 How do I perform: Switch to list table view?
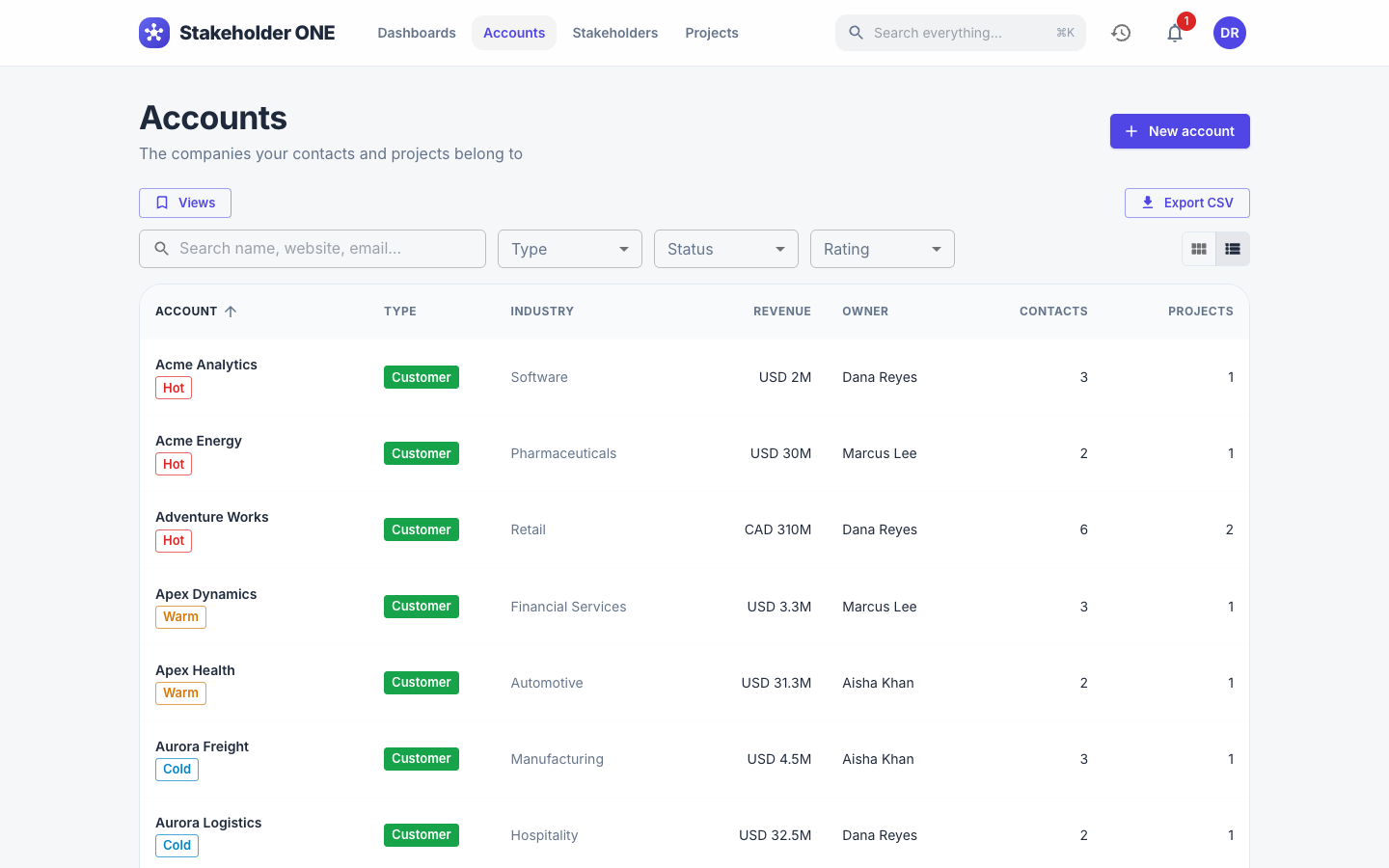[x=1233, y=249]
